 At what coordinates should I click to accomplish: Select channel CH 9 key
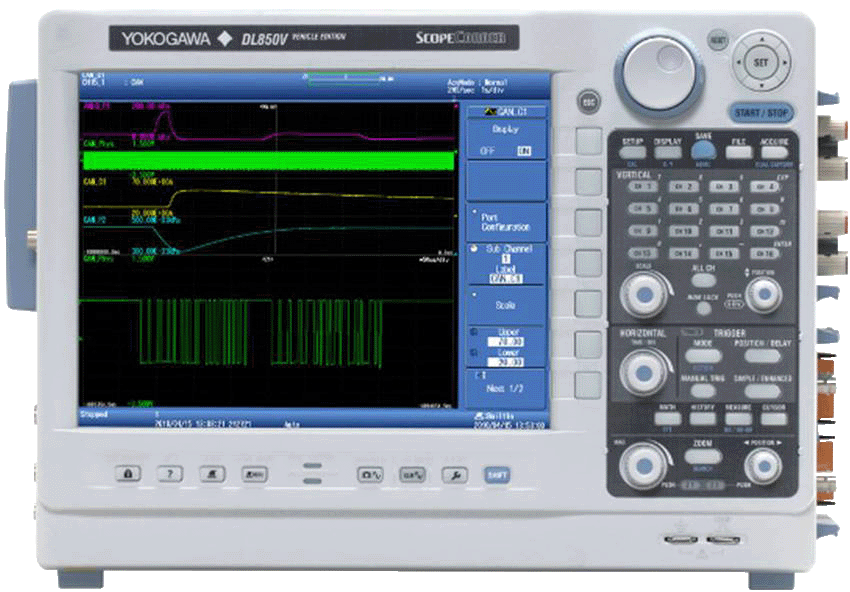pyautogui.click(x=642, y=231)
